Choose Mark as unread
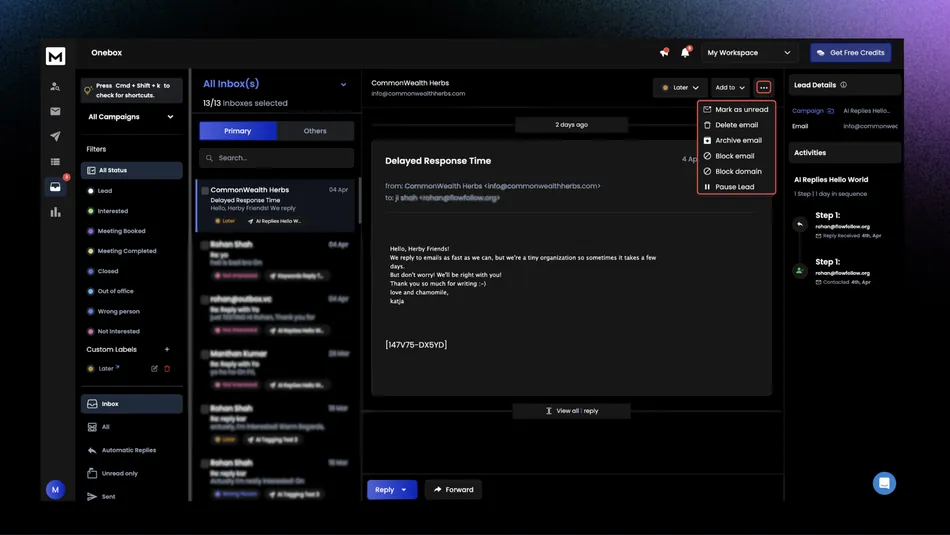The image size is (950, 535). click(736, 110)
